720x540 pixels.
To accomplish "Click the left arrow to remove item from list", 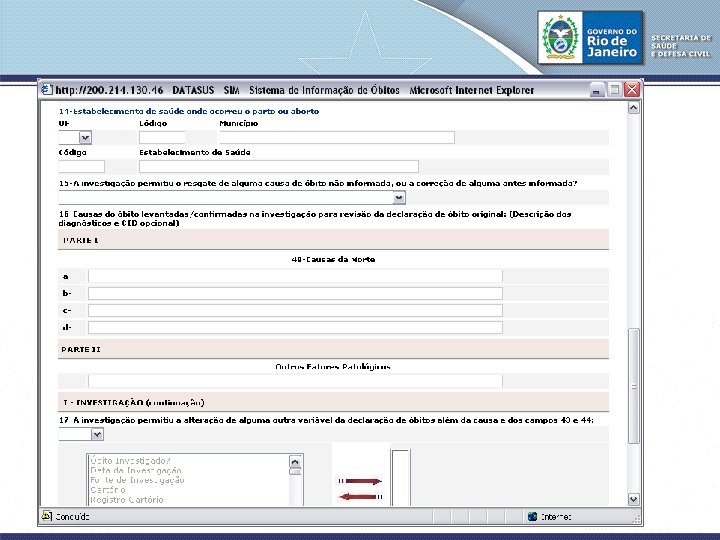I will pos(360,496).
